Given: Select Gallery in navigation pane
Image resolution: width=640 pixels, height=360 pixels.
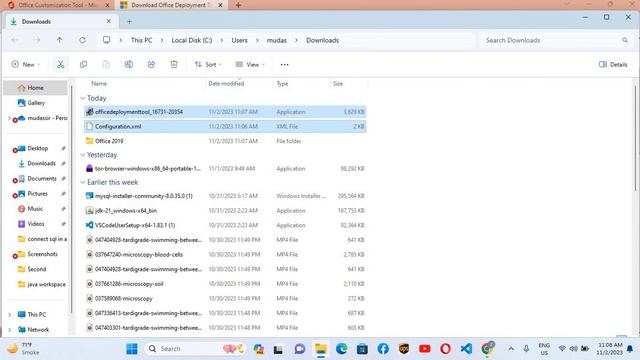Looking at the screenshot, I should pyautogui.click(x=36, y=103).
